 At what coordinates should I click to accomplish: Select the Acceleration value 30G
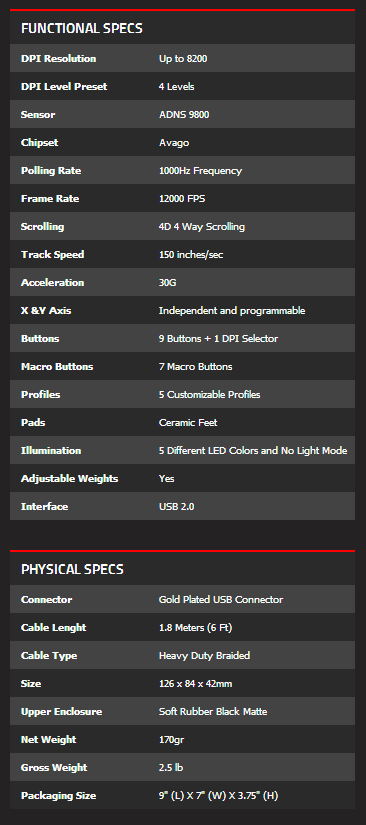[168, 283]
